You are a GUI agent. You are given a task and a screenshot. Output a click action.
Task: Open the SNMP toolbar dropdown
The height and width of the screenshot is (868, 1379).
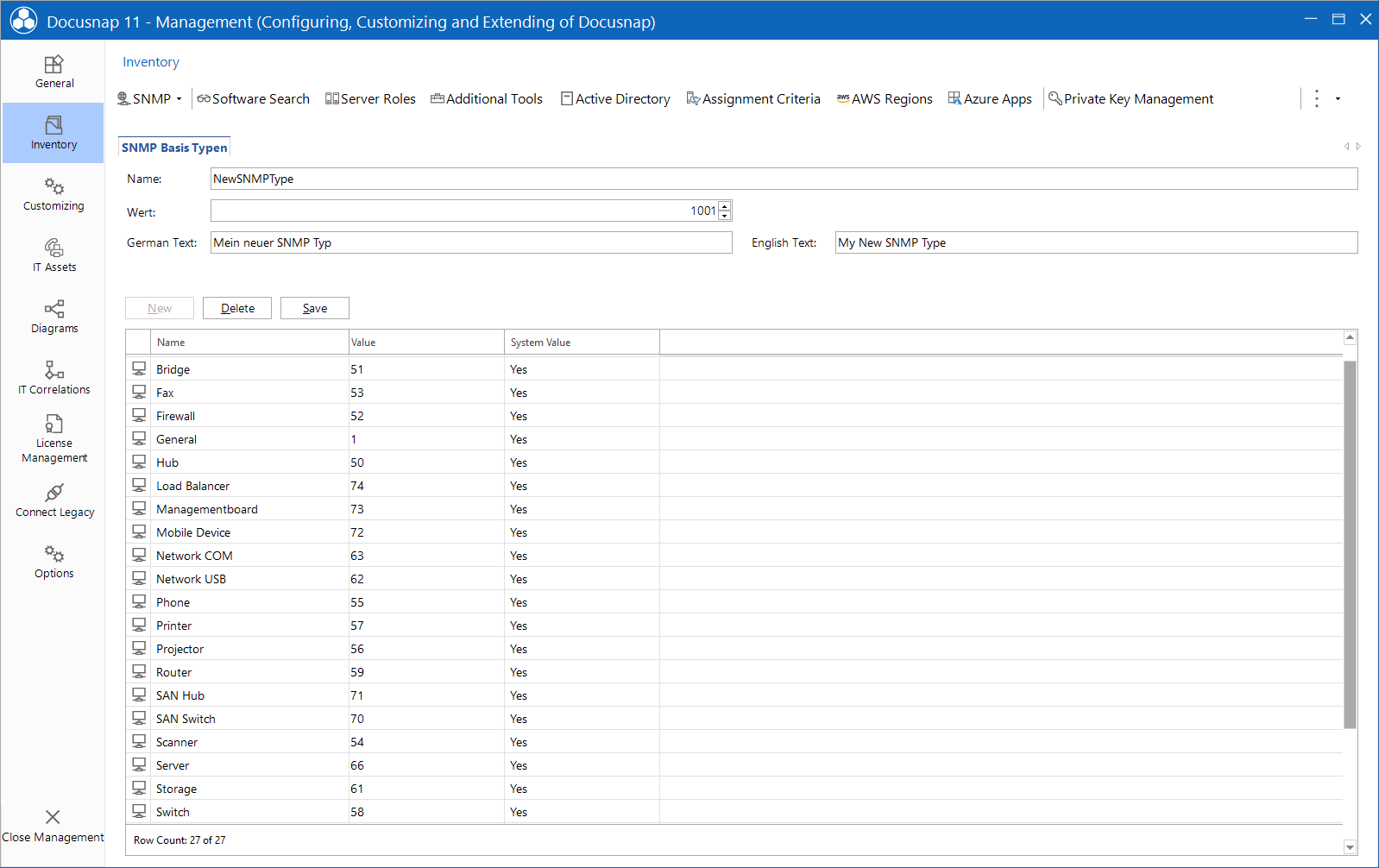150,99
